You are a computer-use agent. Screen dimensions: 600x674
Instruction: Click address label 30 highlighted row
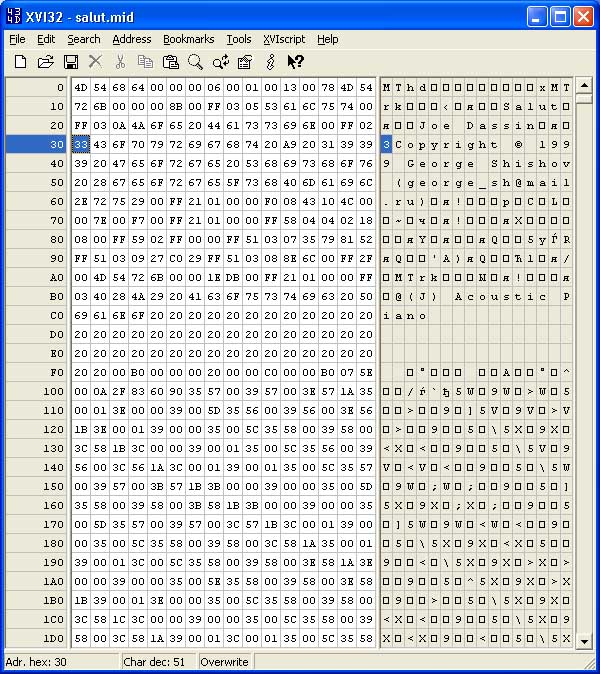(x=37, y=144)
